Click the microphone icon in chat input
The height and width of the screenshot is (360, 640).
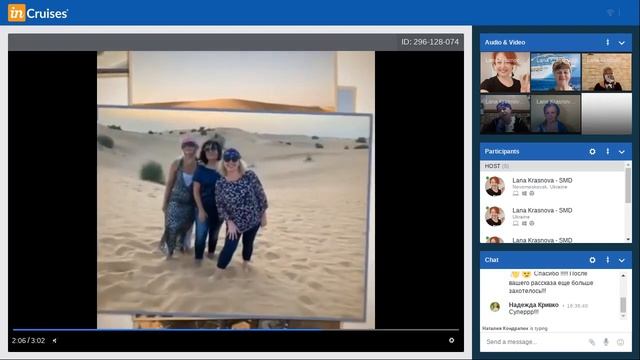coord(606,342)
